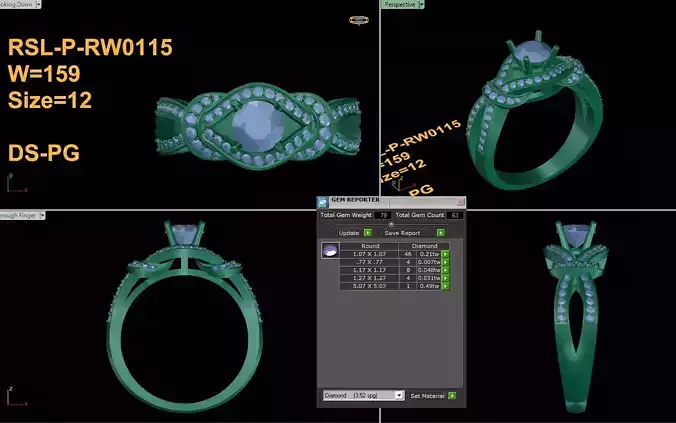676x423 pixels.
Task: Select the 1.27 X 1.27 size cell
Action: point(369,278)
